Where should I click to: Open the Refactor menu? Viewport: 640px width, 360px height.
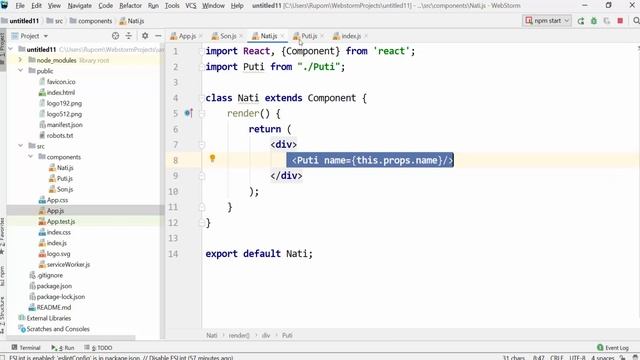(x=130, y=6)
